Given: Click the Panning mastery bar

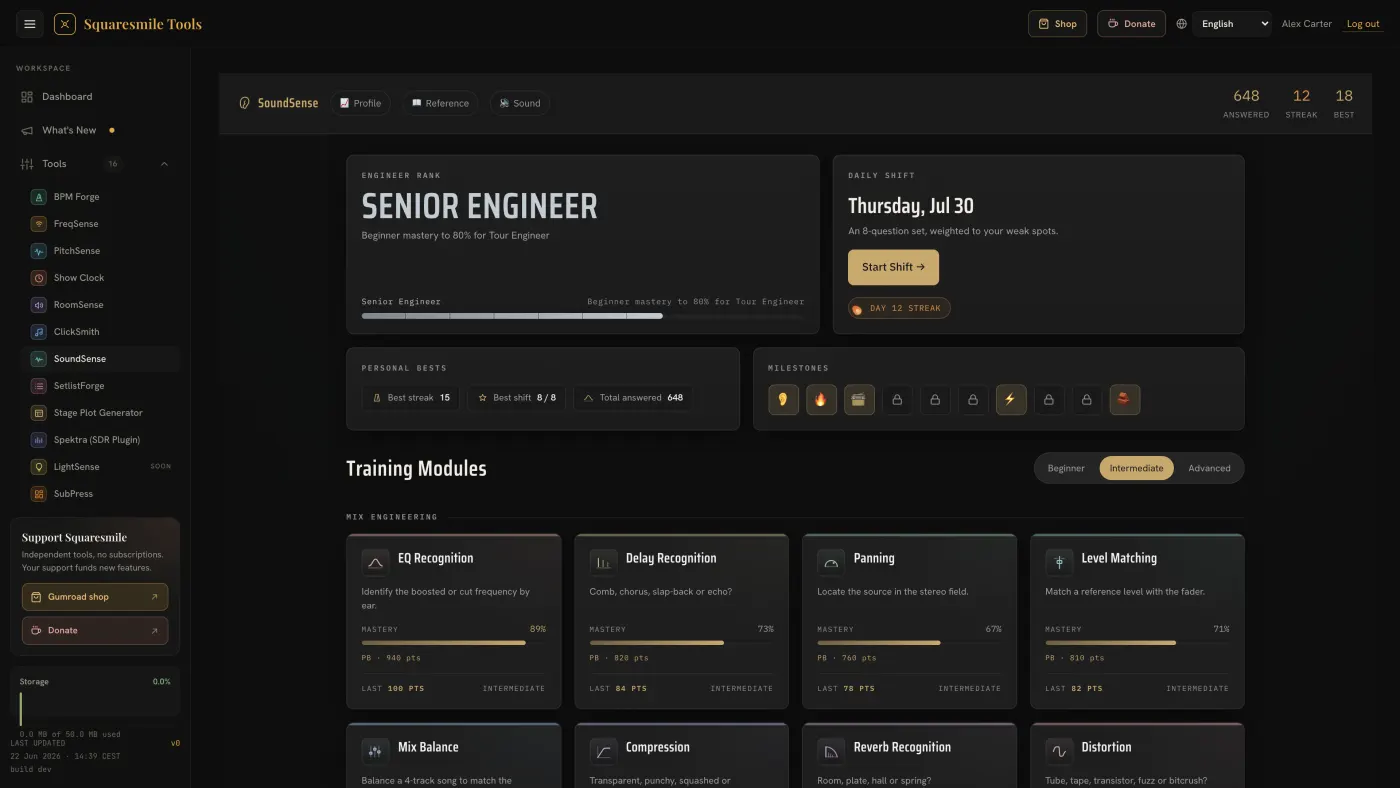Looking at the screenshot, I should tap(909, 643).
